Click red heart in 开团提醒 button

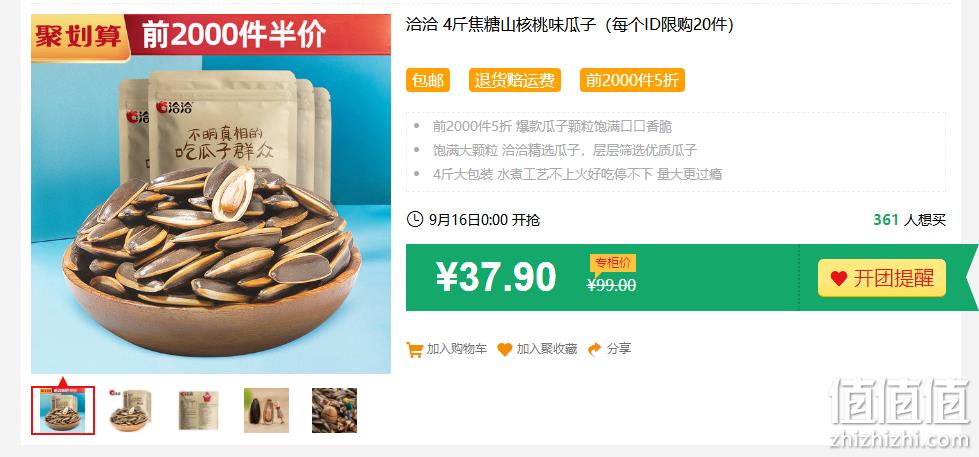(839, 278)
